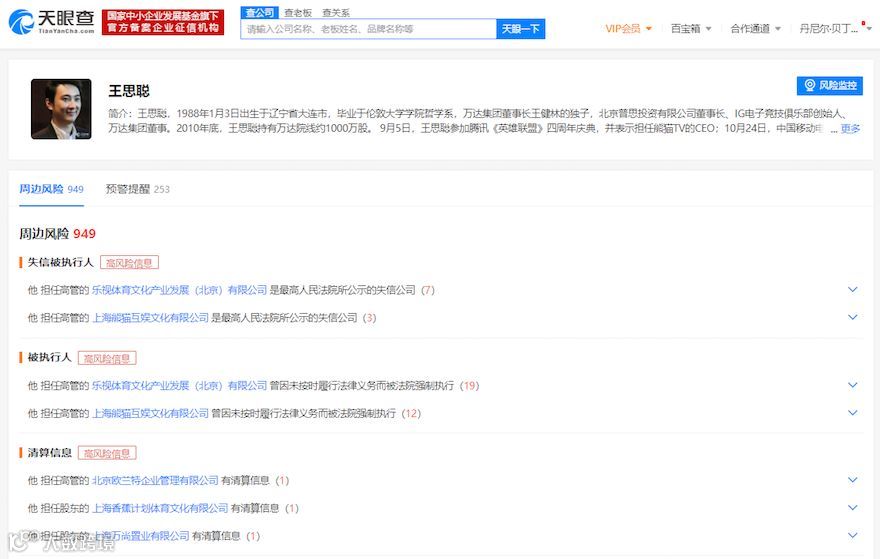Expand 上海万尚置业 清算信息 row chevron
This screenshot has height=559, width=880.
pyautogui.click(x=852, y=535)
